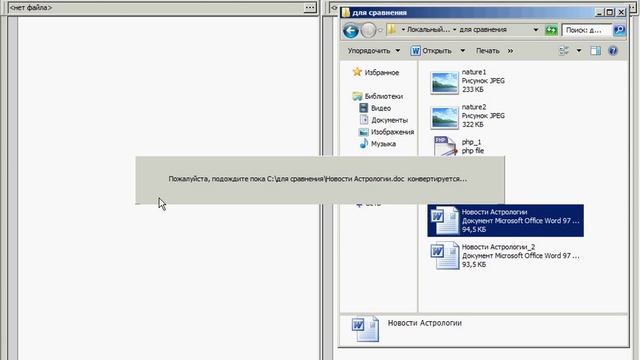
Task: Toggle the preview pane icon
Action: pyautogui.click(x=596, y=51)
